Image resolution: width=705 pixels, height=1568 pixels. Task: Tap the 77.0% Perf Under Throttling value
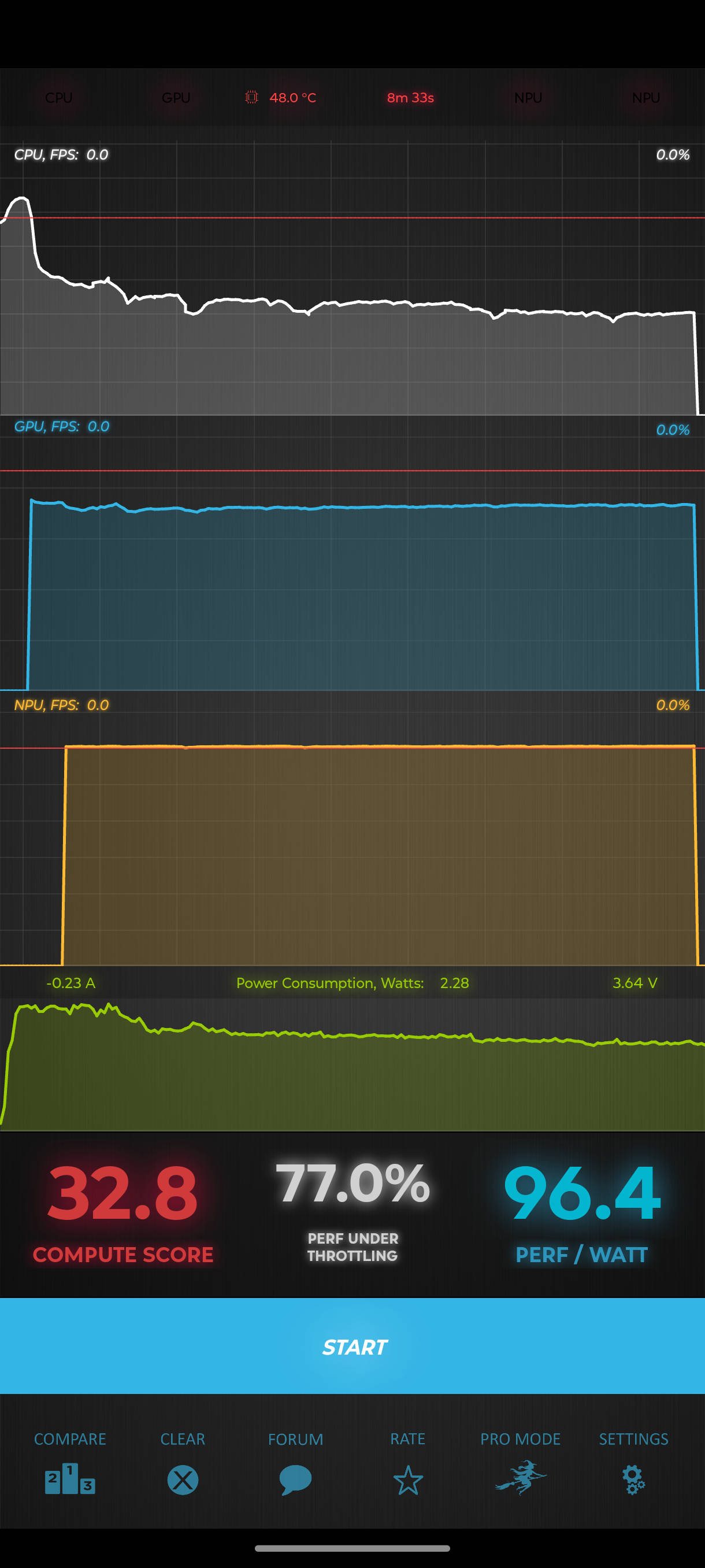352,1183
